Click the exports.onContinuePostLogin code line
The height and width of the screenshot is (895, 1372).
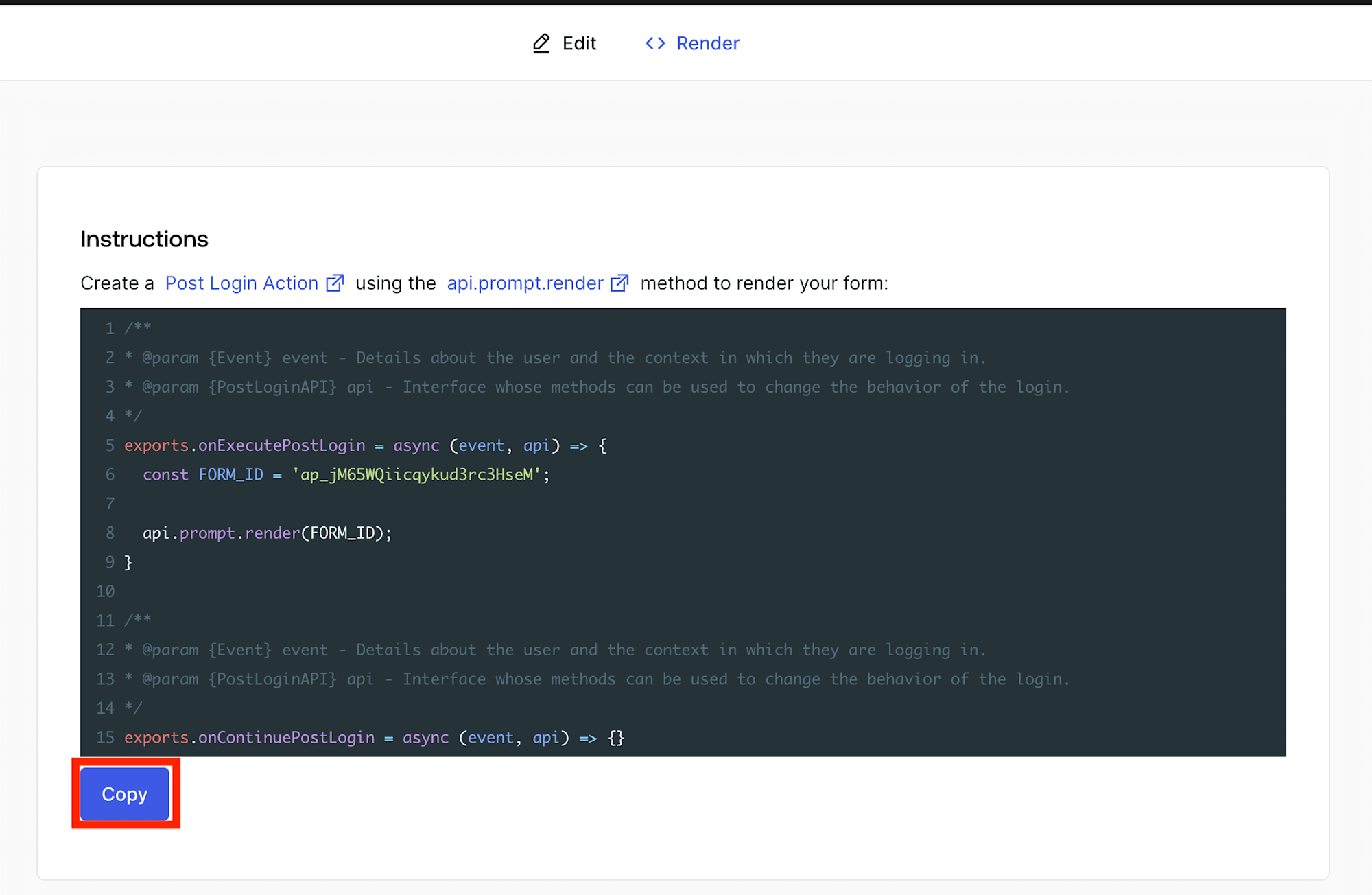375,737
